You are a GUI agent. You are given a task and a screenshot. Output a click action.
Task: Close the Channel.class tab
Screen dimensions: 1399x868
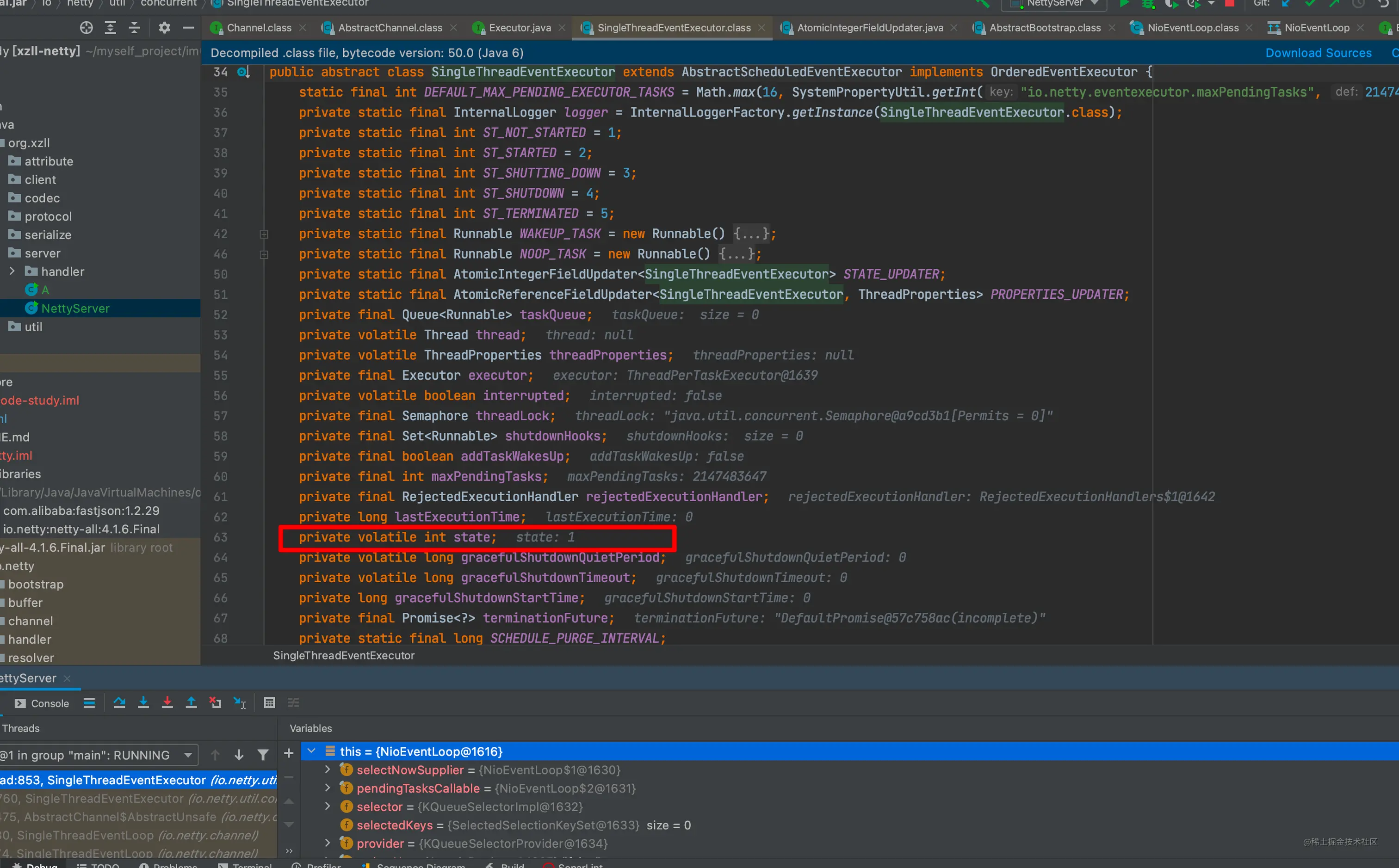303,28
